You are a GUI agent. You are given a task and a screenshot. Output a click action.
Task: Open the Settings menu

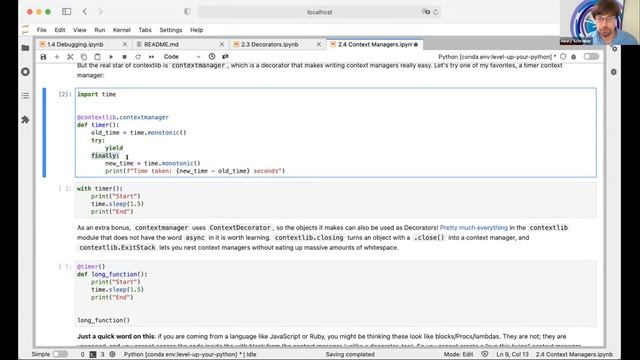pyautogui.click(x=171, y=30)
